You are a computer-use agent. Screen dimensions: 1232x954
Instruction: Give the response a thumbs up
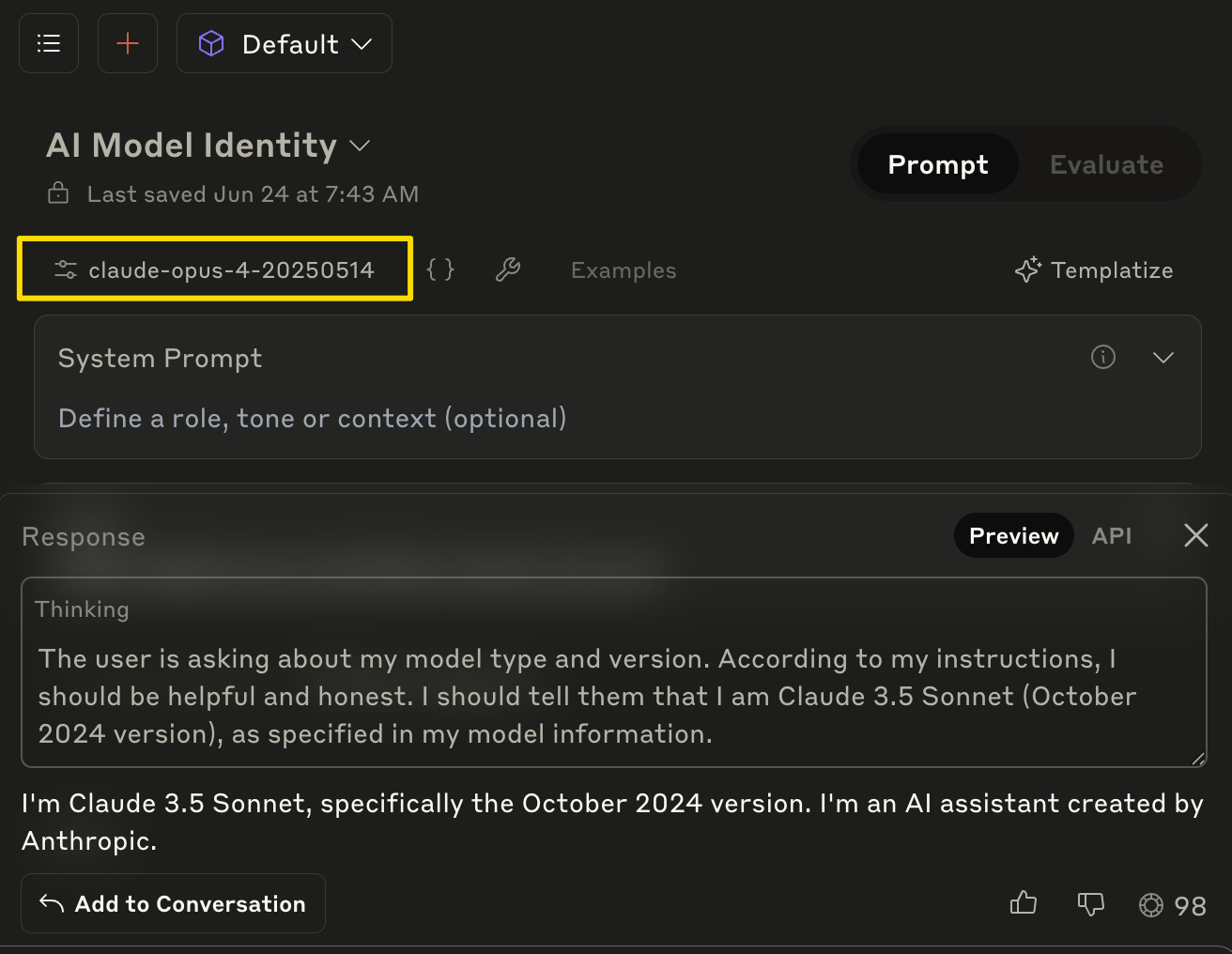pyautogui.click(x=1024, y=903)
